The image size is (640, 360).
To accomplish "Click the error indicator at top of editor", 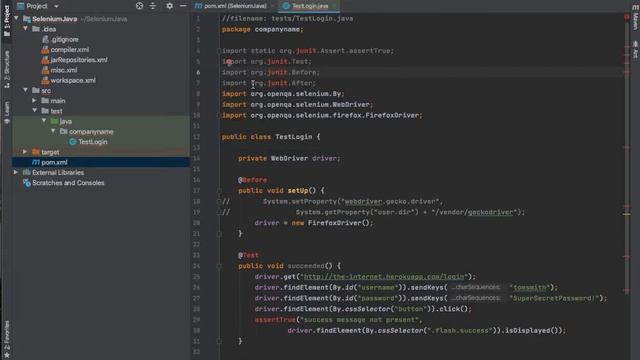I will click(x=627, y=17).
